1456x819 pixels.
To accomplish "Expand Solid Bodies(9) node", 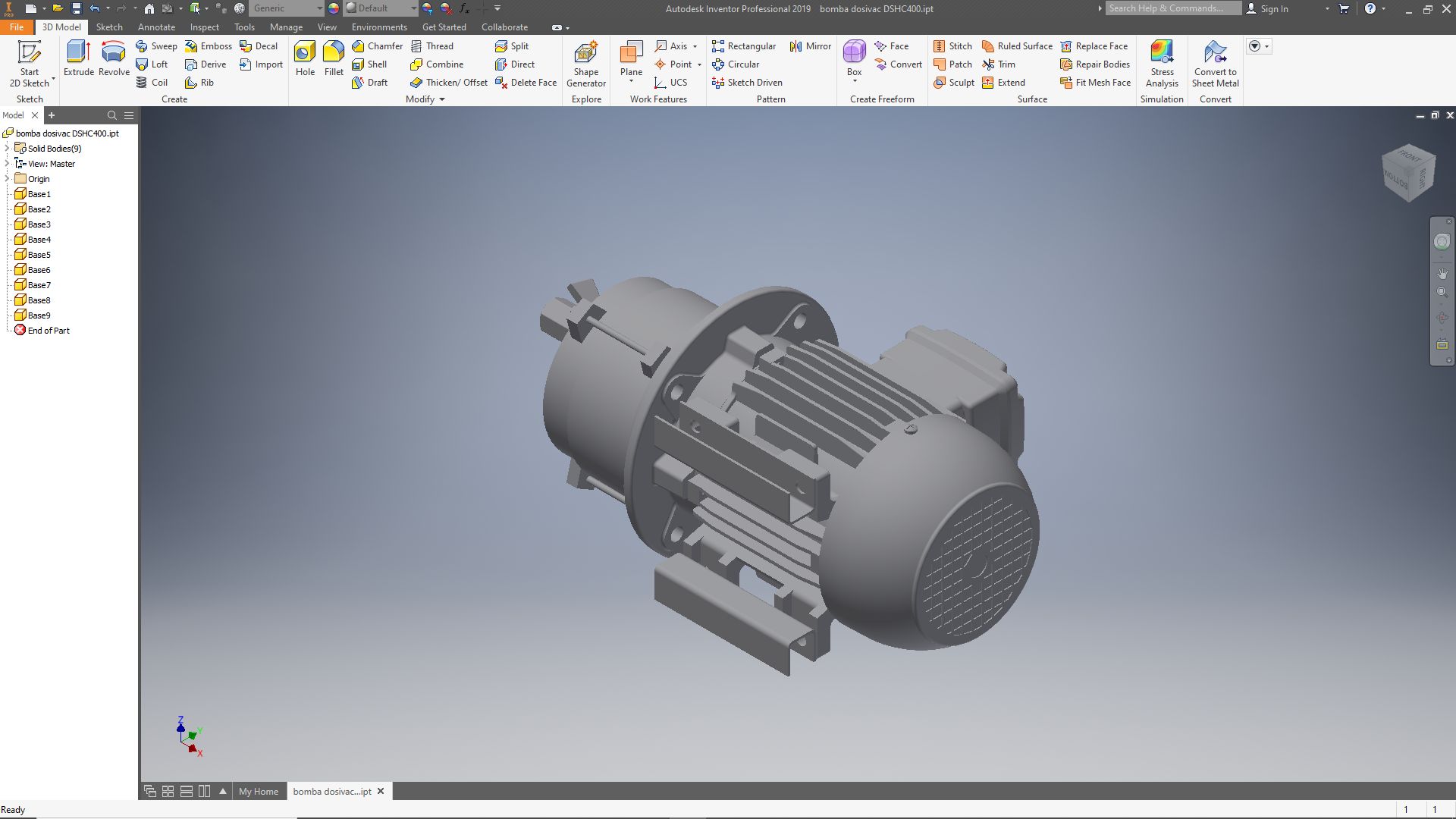I will (8, 149).
